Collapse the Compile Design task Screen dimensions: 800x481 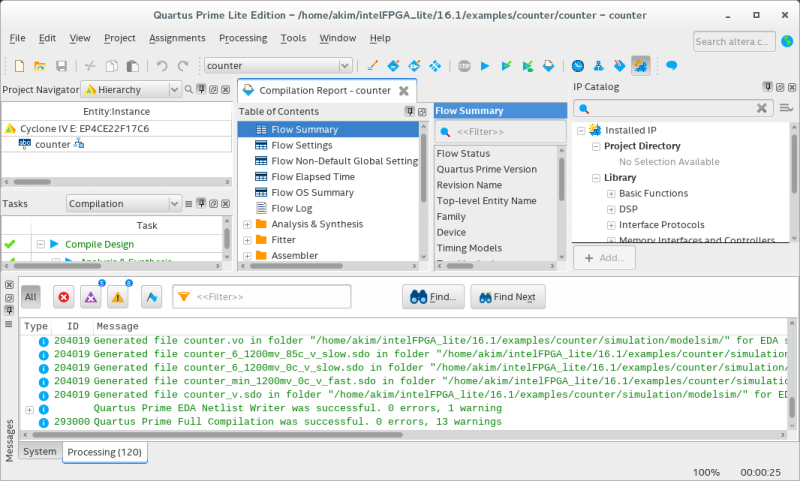tap(41, 244)
